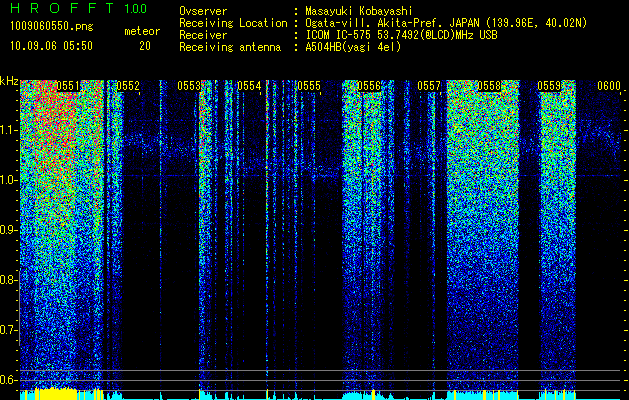The height and width of the screenshot is (400, 629).
Task: Click the 0.8 kHz axis label
Action: (8, 280)
